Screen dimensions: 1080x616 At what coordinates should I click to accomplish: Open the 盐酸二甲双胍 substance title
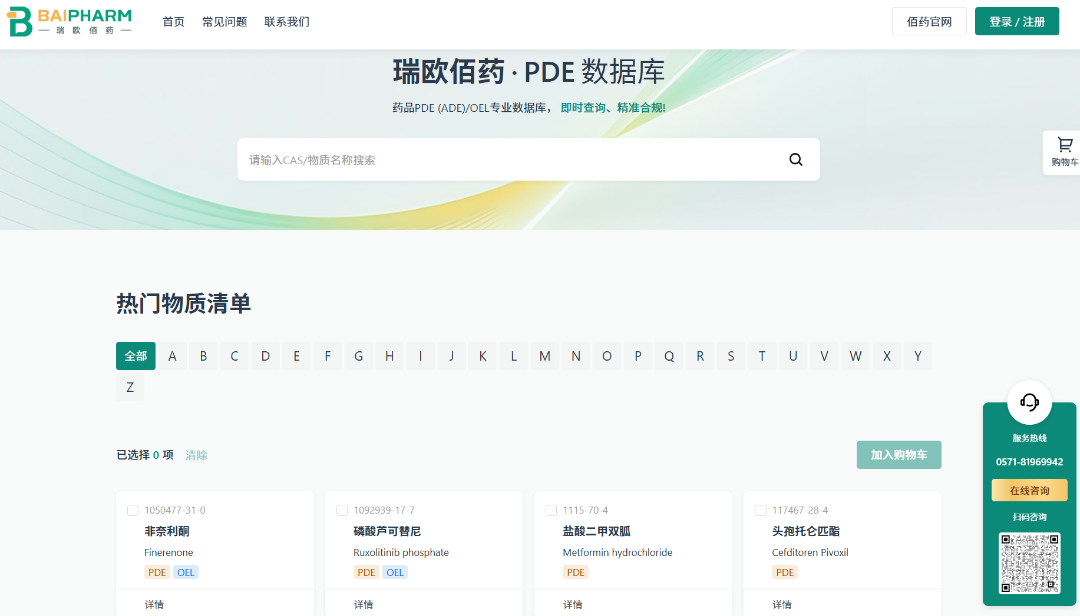pyautogui.click(x=596, y=531)
